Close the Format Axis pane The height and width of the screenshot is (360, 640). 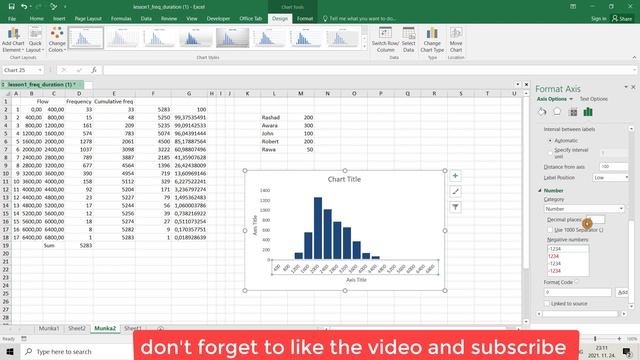click(633, 87)
